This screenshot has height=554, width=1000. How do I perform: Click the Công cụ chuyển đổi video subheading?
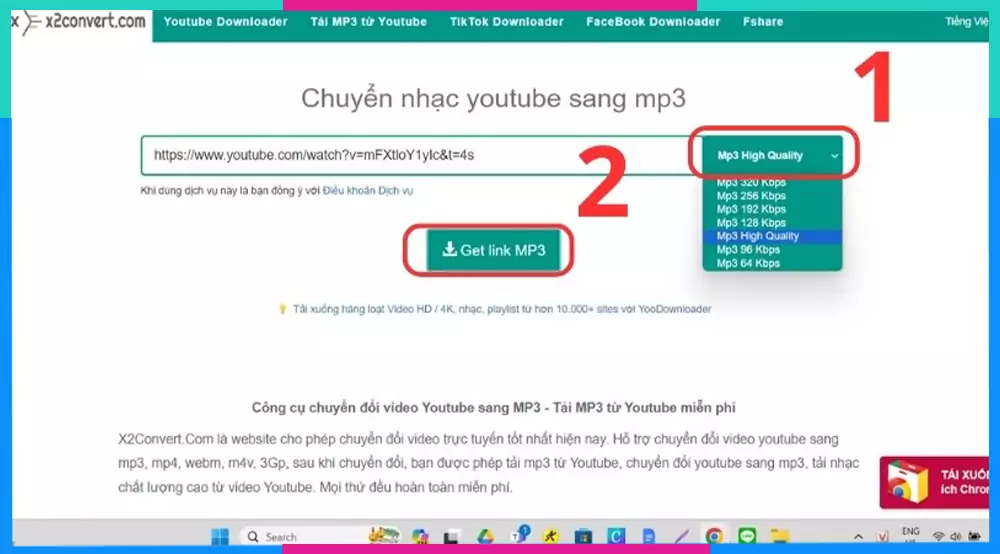[x=494, y=408]
